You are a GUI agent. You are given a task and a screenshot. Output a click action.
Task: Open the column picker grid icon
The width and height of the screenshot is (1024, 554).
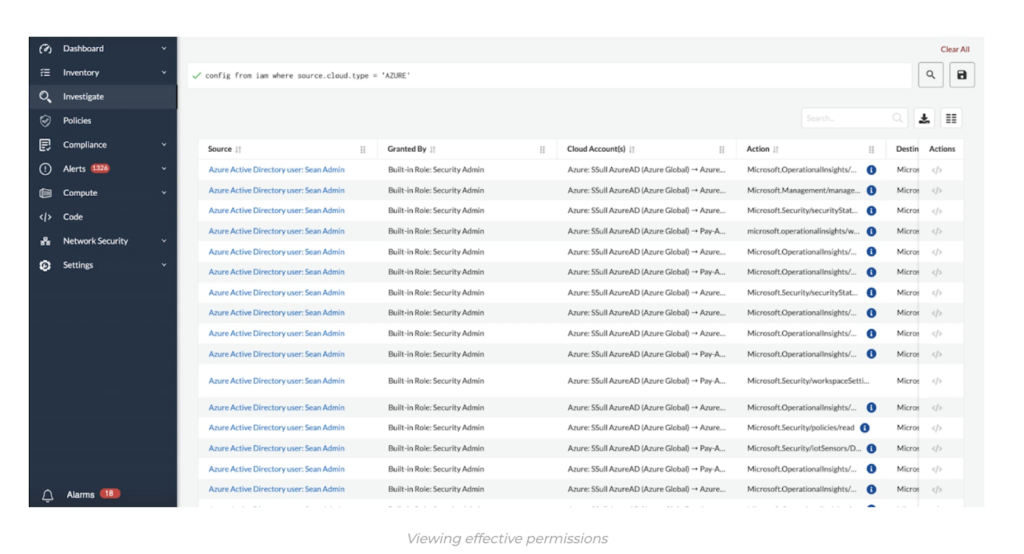click(x=952, y=118)
